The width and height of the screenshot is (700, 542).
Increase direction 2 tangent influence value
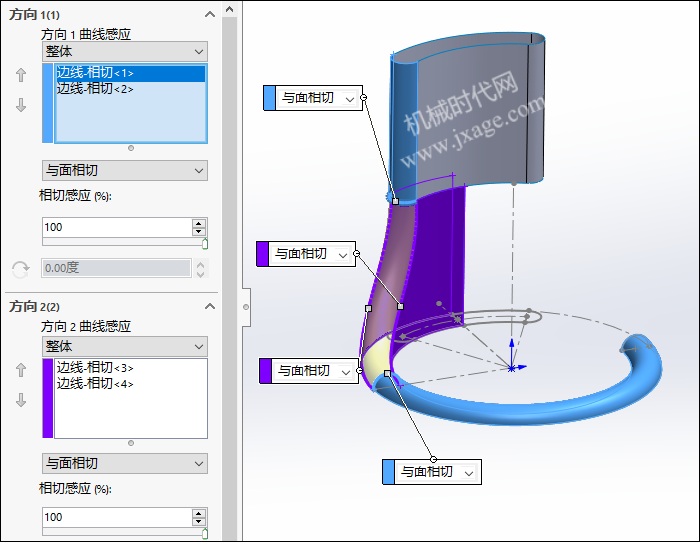coord(199,513)
